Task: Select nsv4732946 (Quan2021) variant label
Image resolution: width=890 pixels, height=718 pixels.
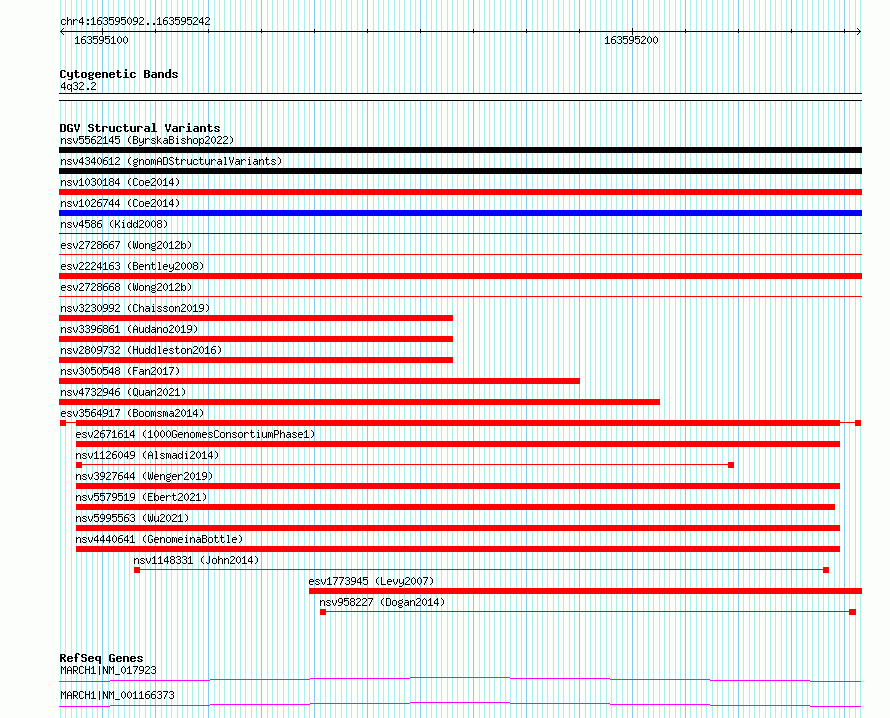Action: [123, 392]
